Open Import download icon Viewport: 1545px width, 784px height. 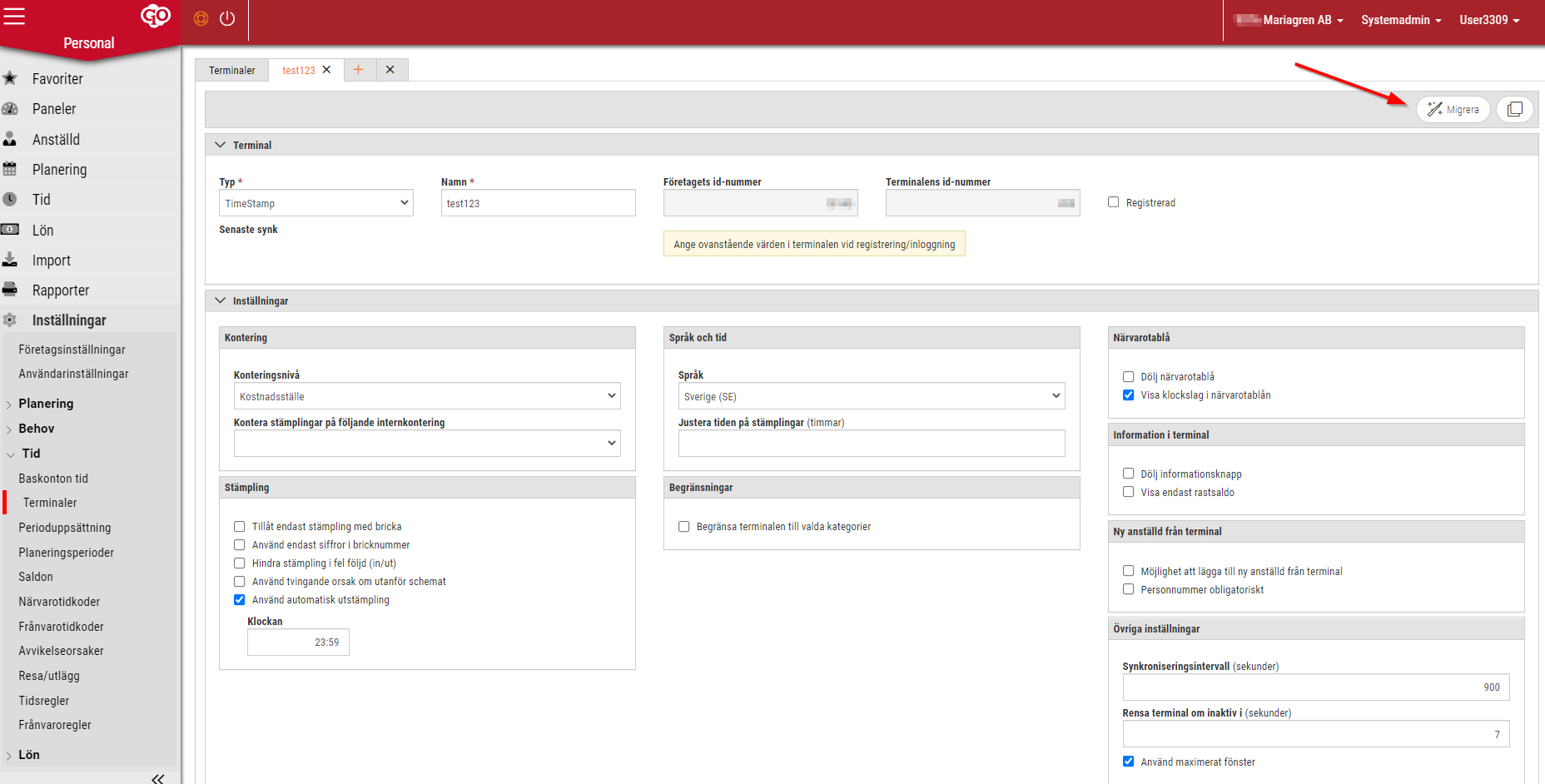[x=10, y=260]
